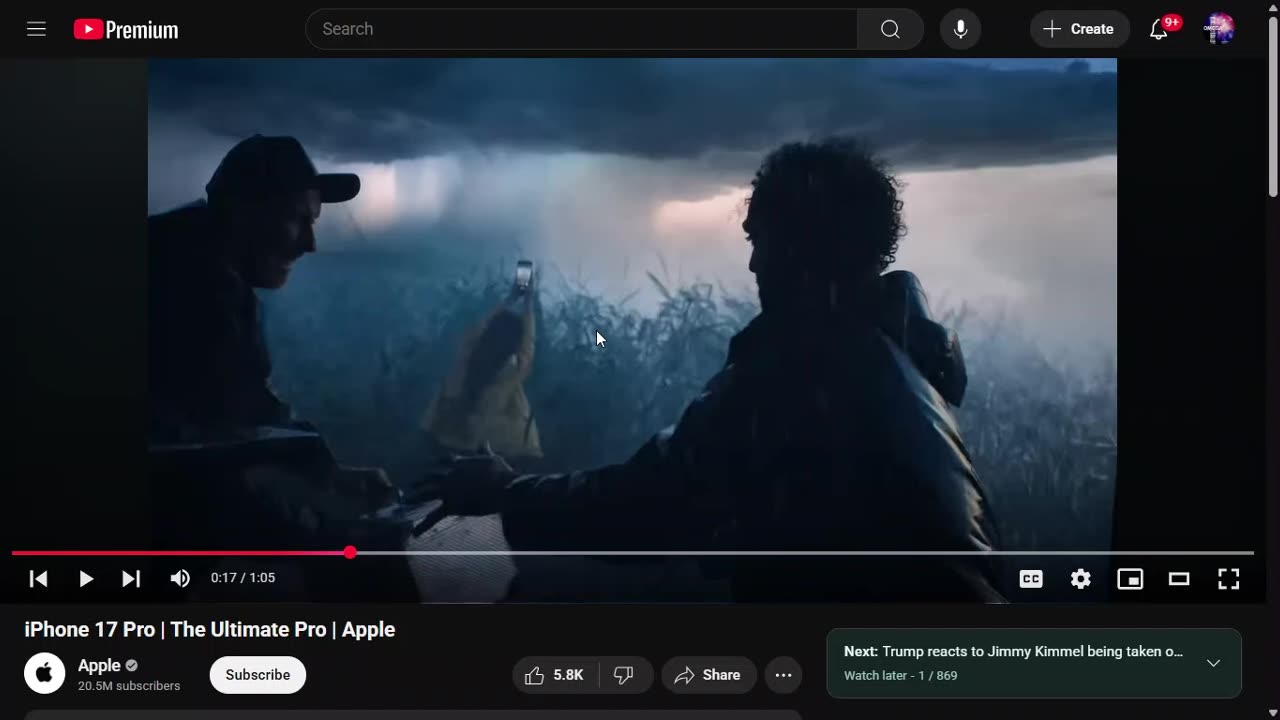Skip to next video

[x=131, y=578]
